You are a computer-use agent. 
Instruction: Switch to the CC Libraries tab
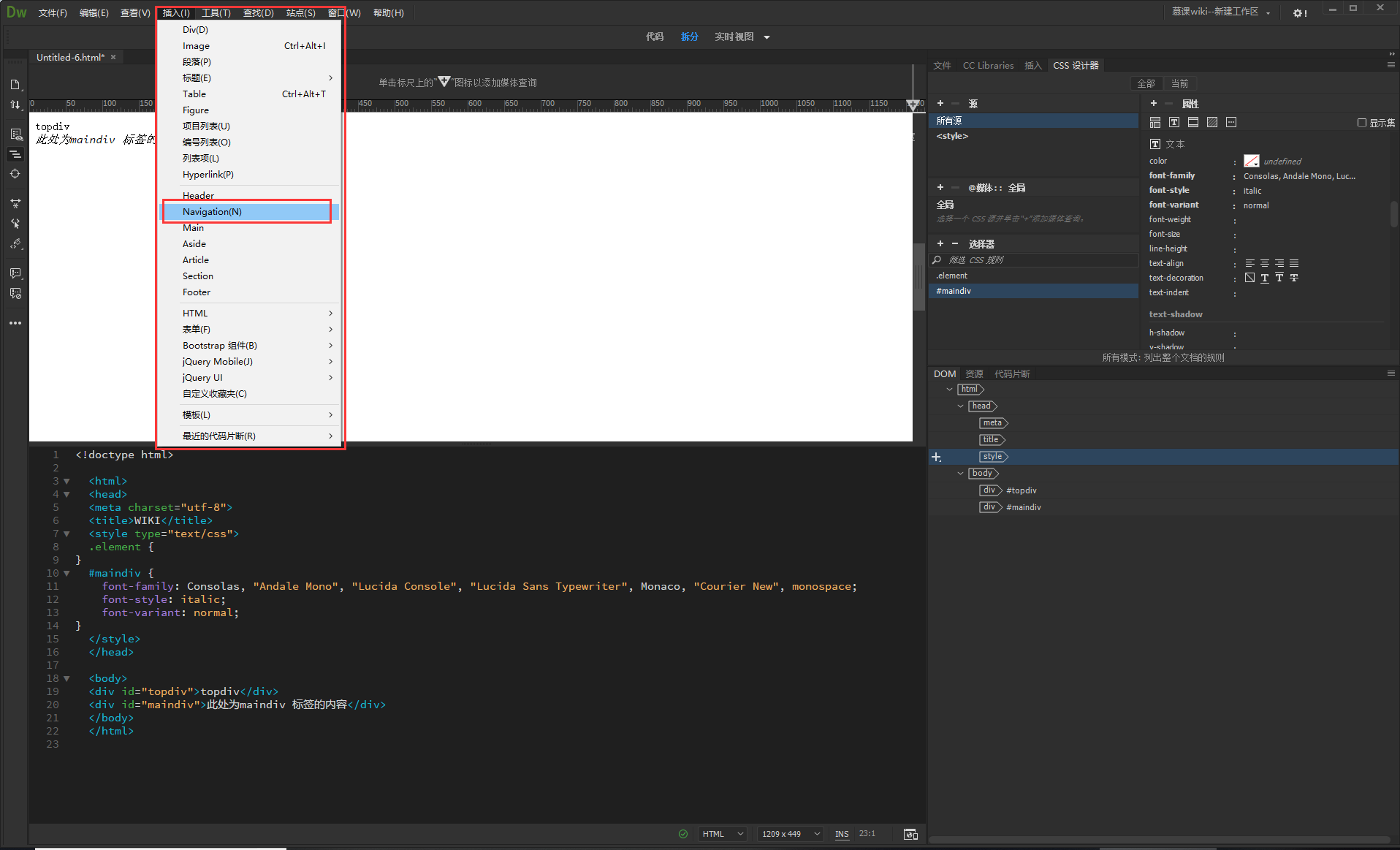coord(988,66)
